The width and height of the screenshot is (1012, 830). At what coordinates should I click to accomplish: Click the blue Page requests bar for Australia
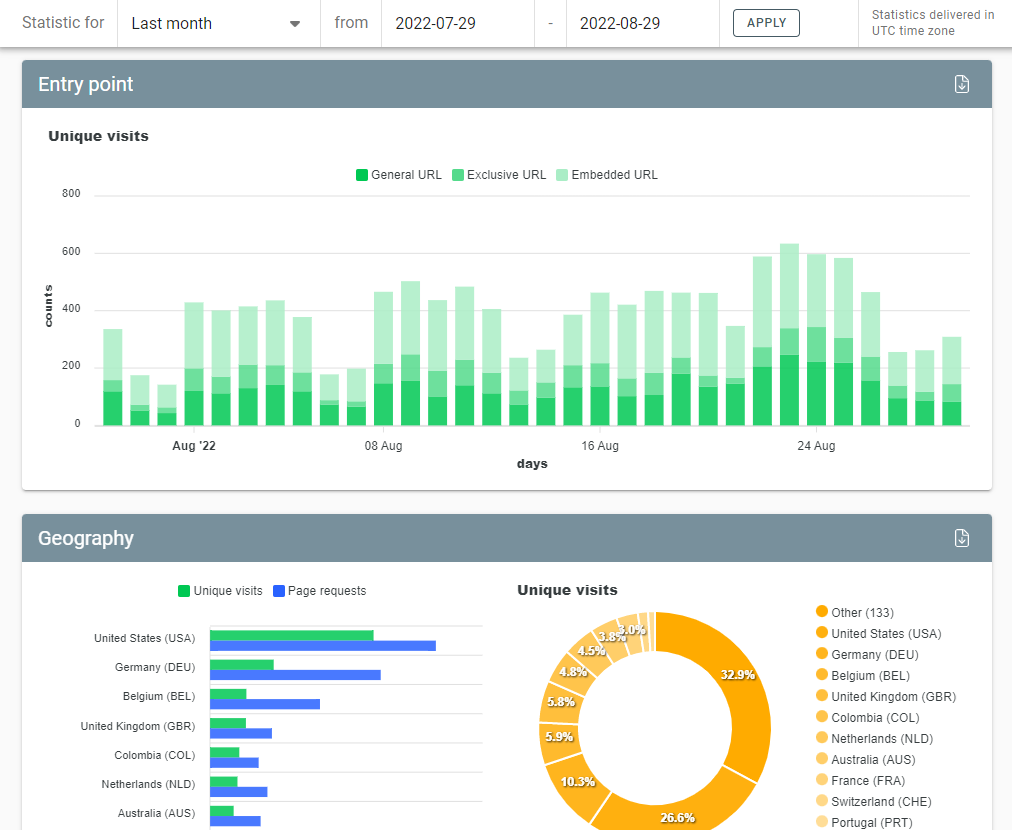click(236, 821)
